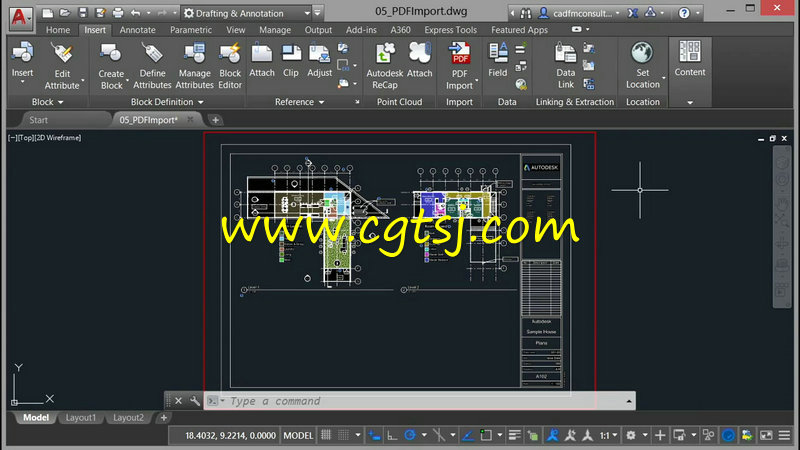
Task: Open the Parametric ribbon tab
Action: pos(191,30)
